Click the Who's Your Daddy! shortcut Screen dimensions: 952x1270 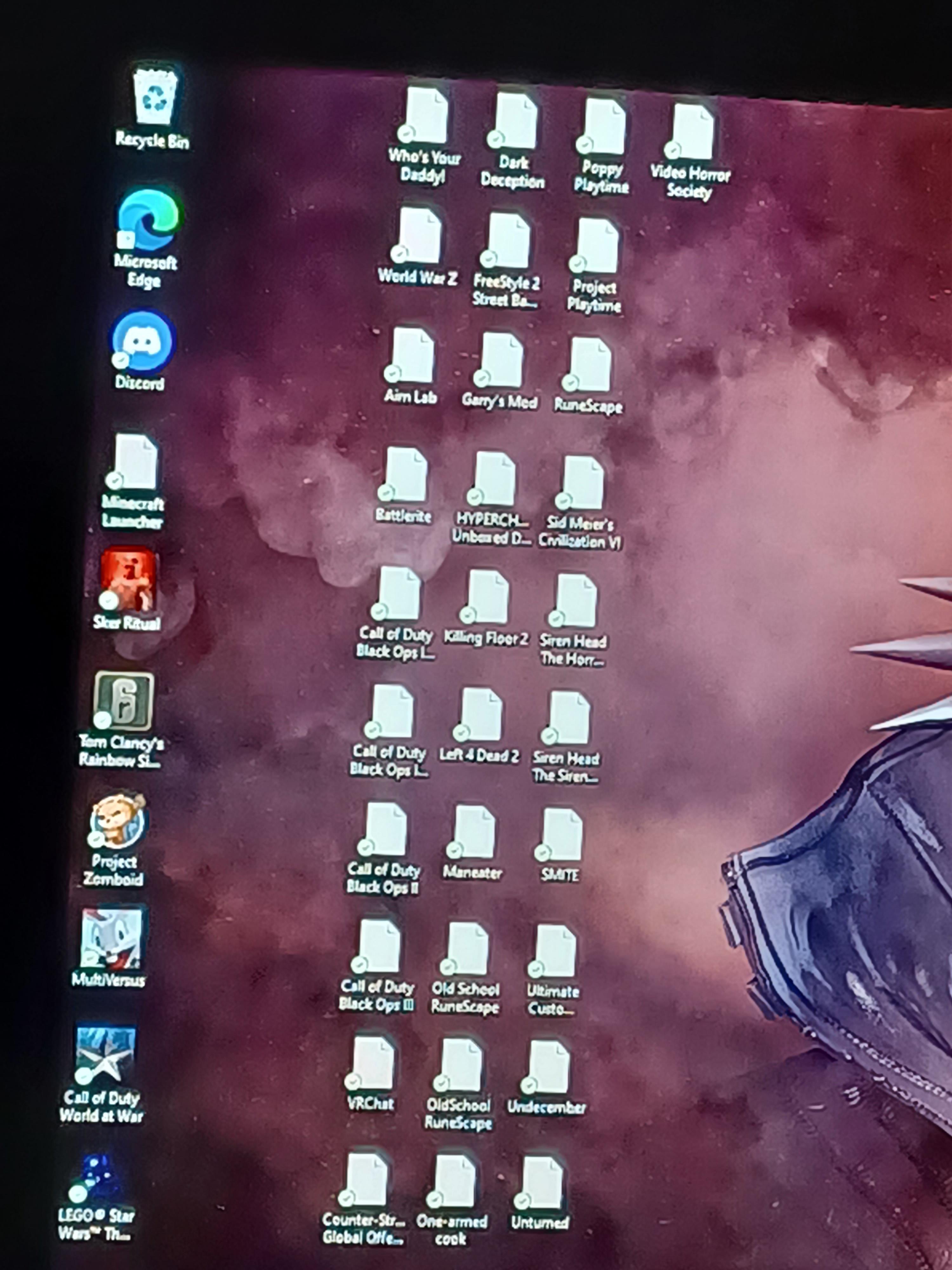coord(425,135)
